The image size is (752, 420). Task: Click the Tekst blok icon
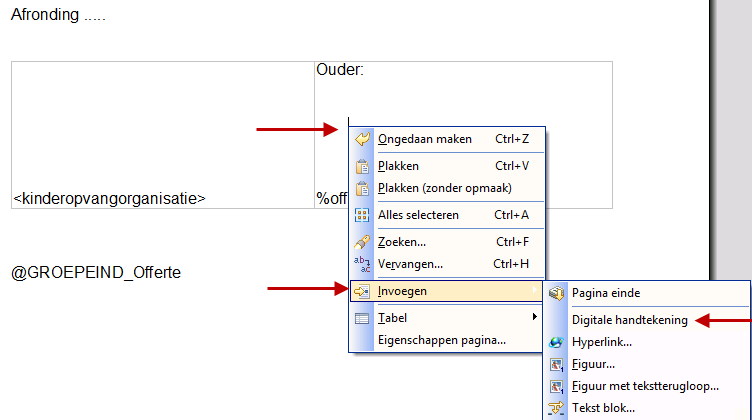557,408
